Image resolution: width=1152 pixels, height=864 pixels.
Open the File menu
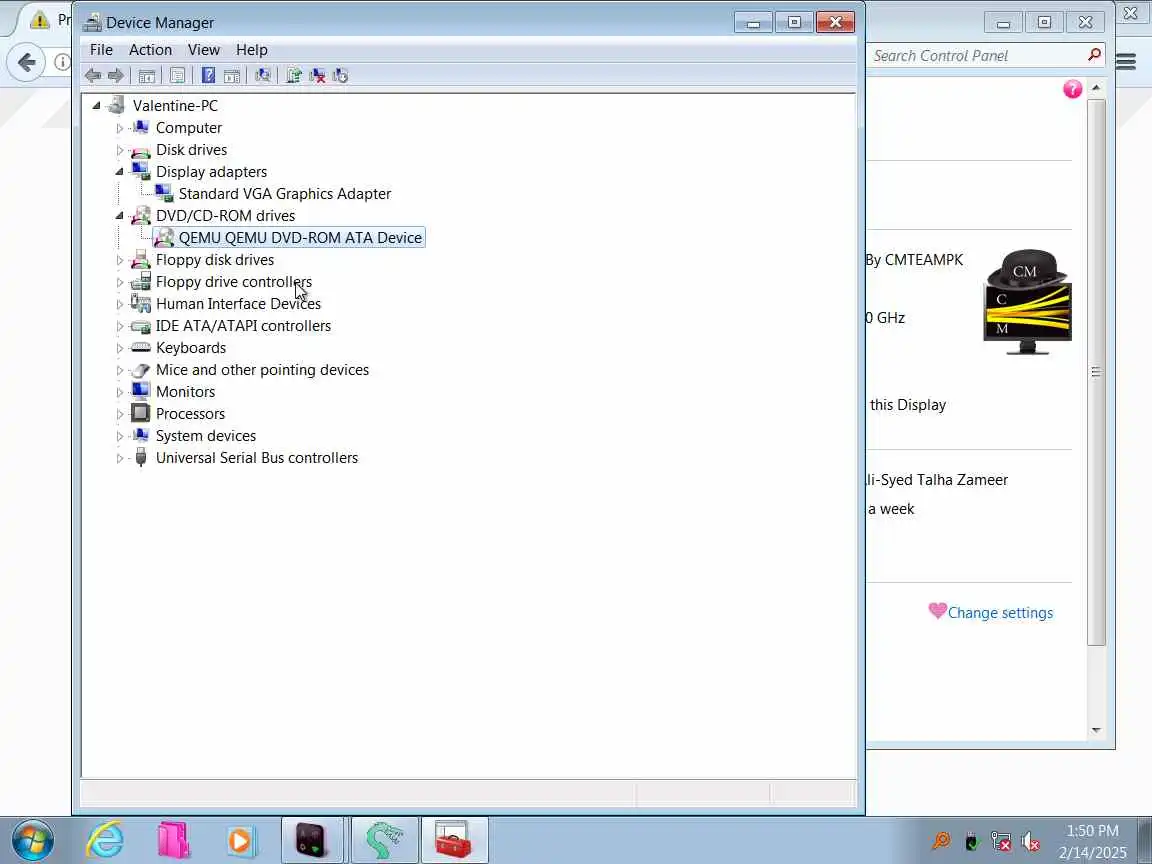click(101, 49)
